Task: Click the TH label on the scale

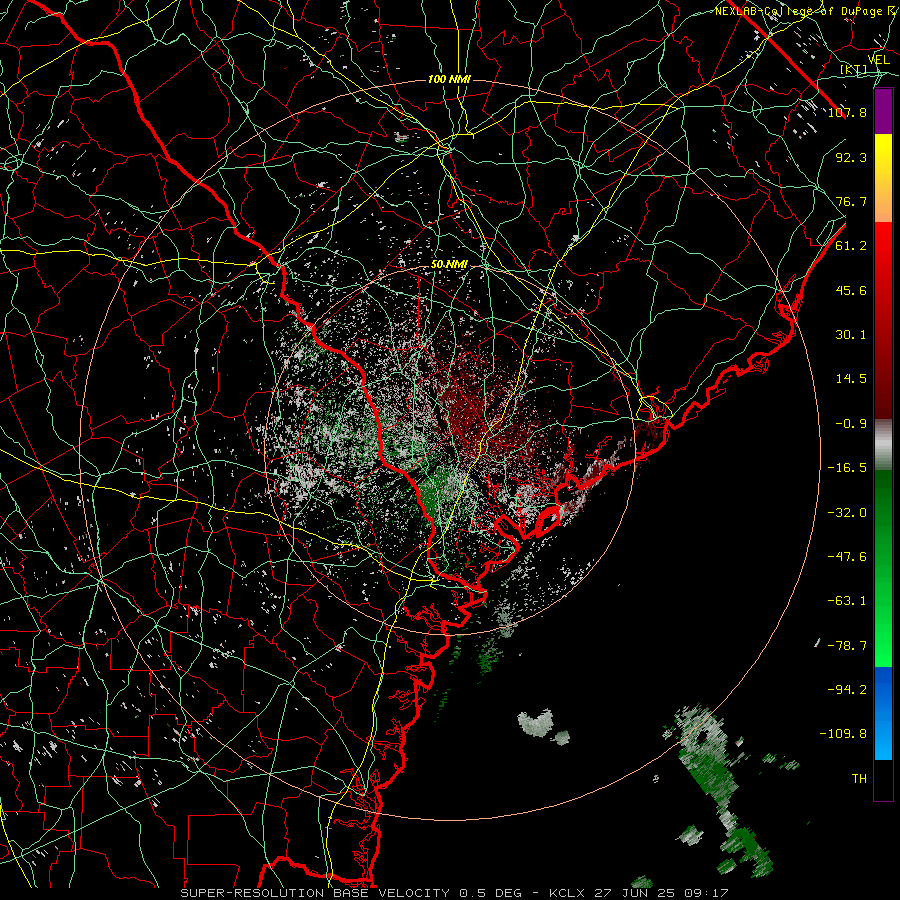Action: pos(859,779)
